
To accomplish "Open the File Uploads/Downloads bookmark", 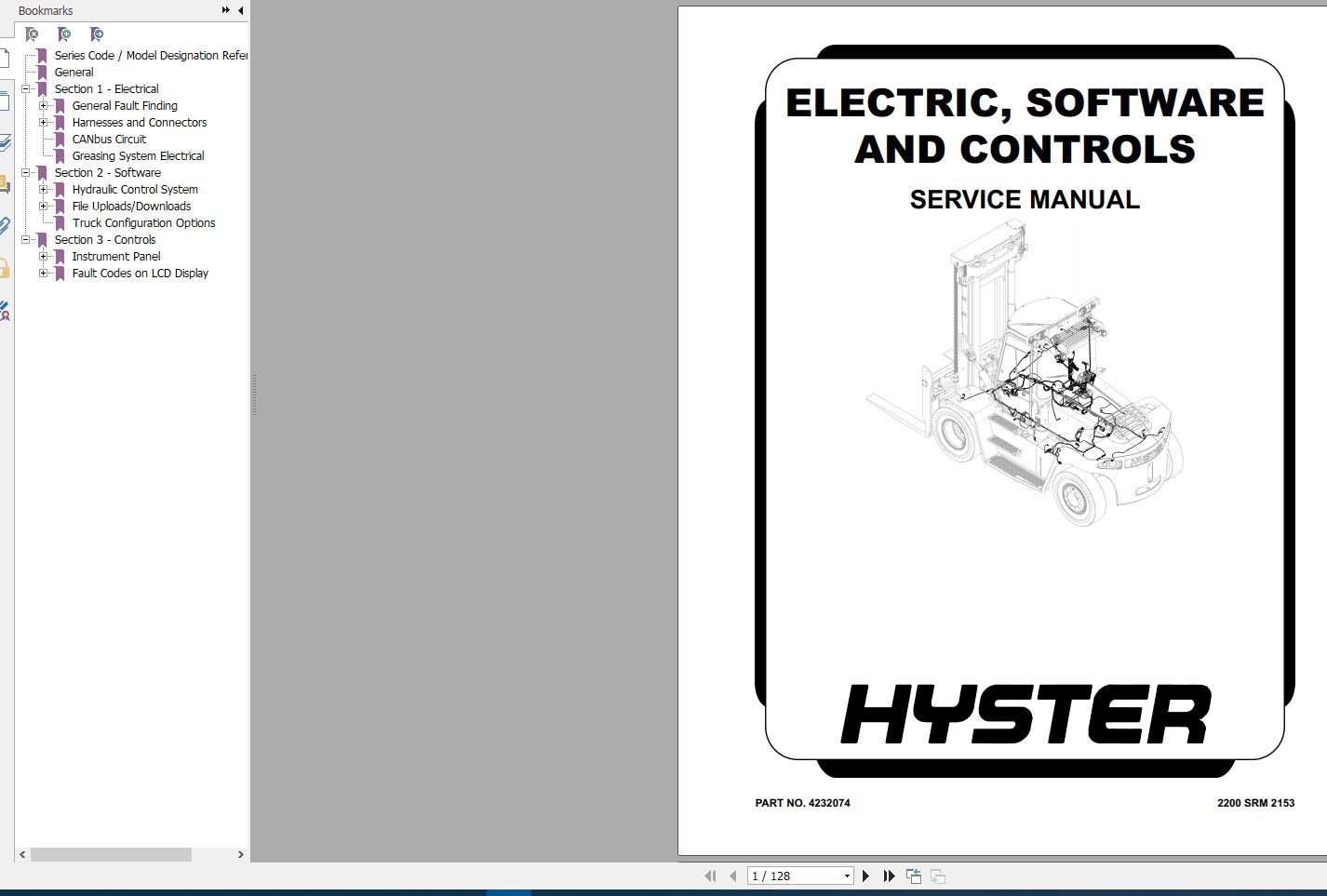I will [x=131, y=207].
